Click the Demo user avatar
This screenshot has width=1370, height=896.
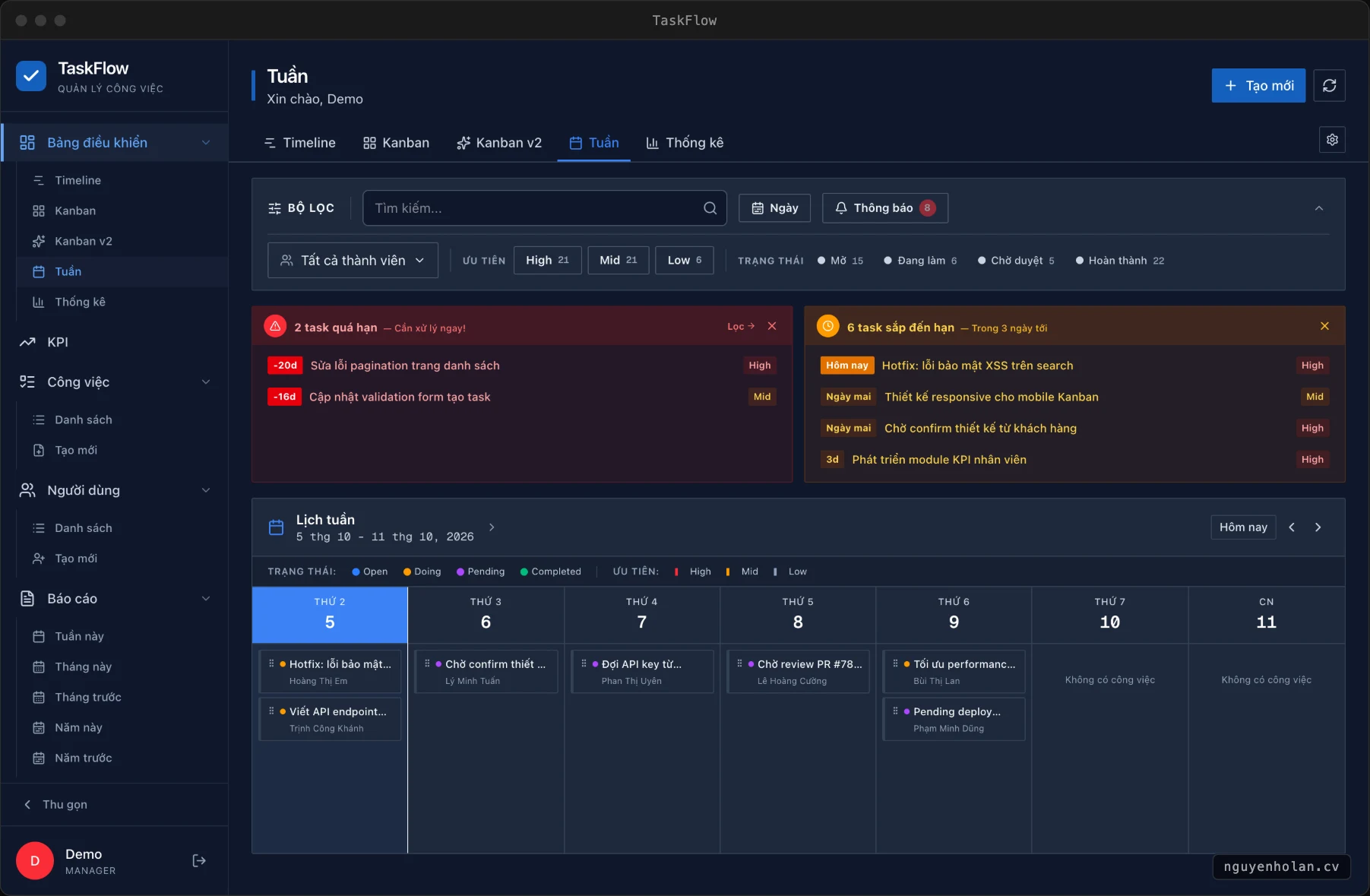point(35,860)
